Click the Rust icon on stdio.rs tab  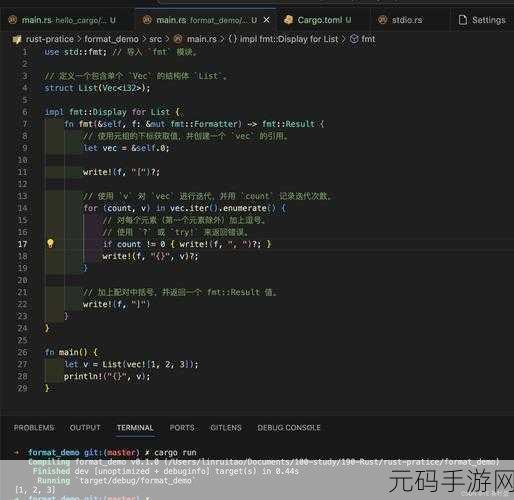pos(383,20)
